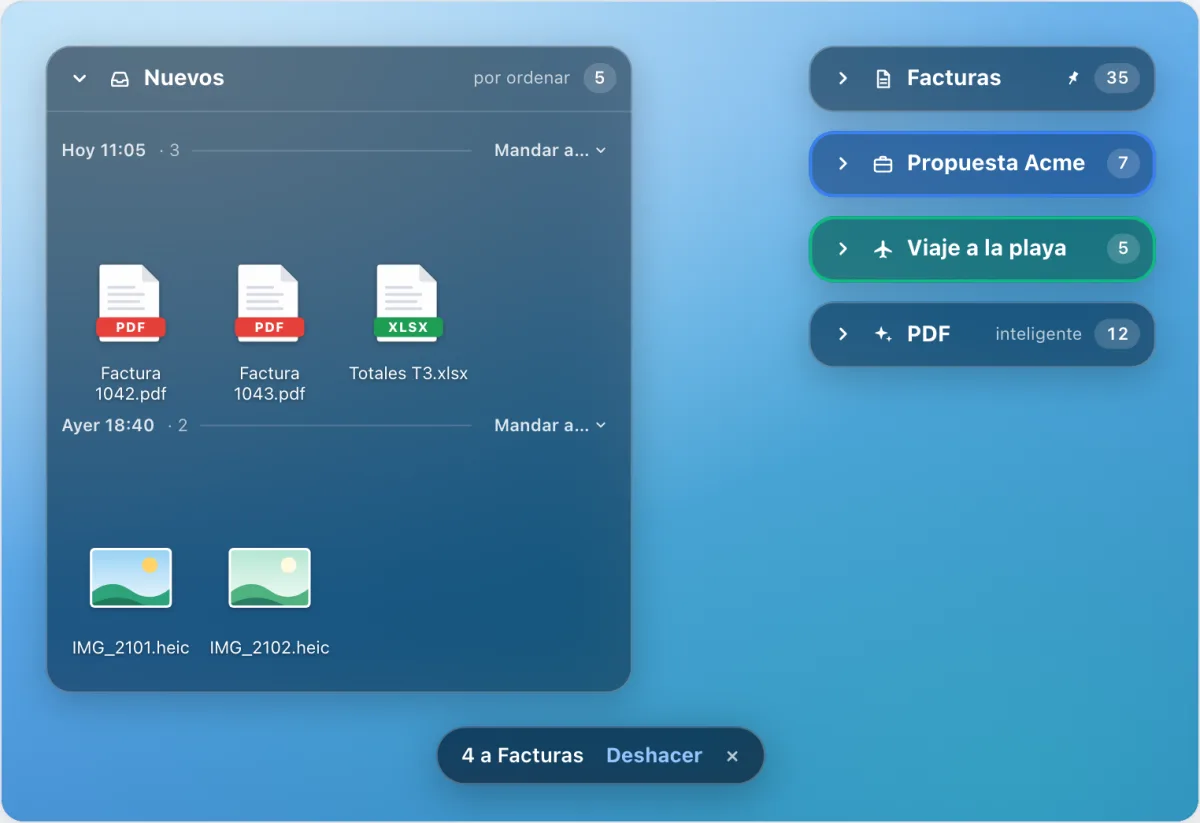
Task: Click the 5 count badge on Viaje a la playa
Action: pos(1123,248)
